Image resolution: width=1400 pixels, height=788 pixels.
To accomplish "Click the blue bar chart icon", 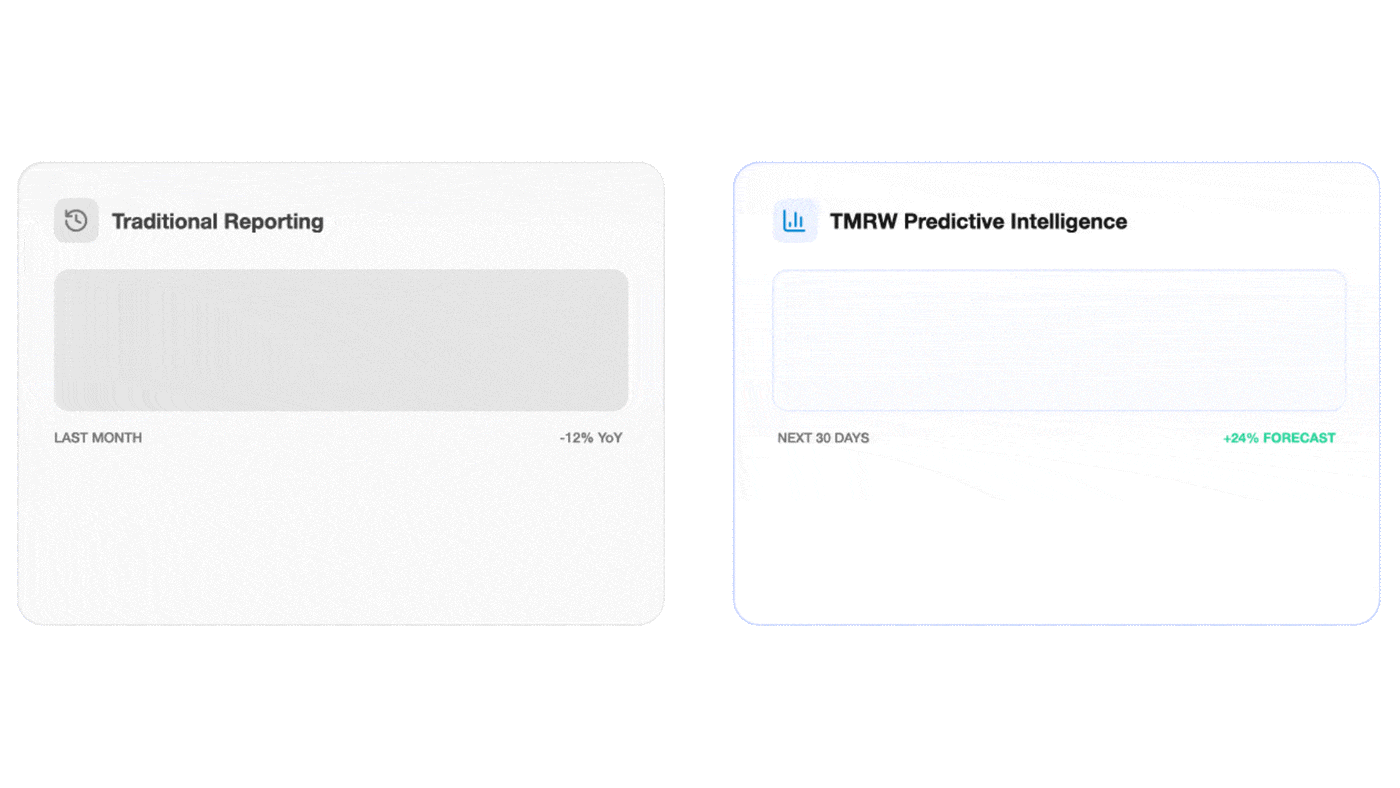I will (x=795, y=221).
